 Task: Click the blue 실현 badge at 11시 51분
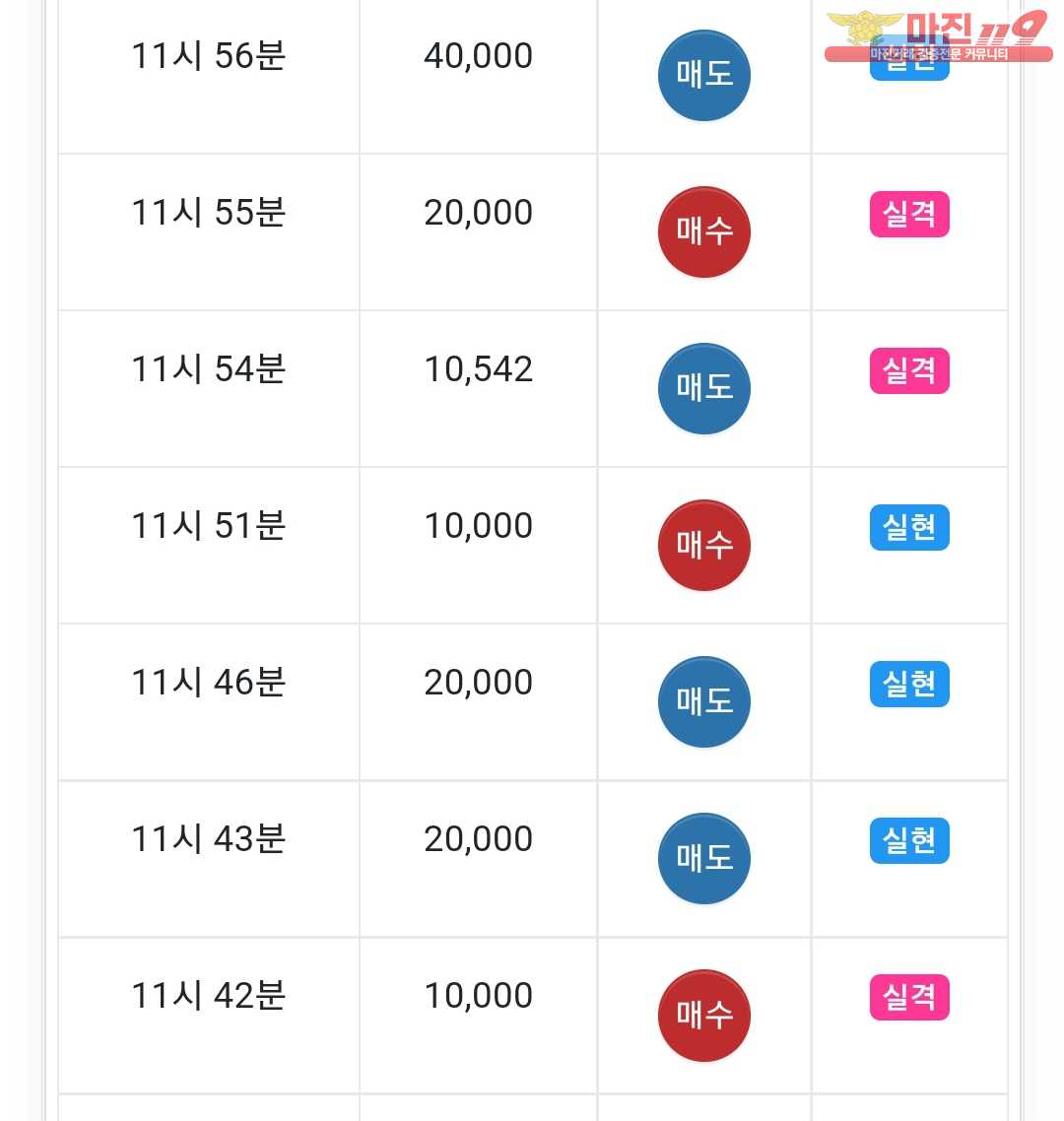(908, 527)
